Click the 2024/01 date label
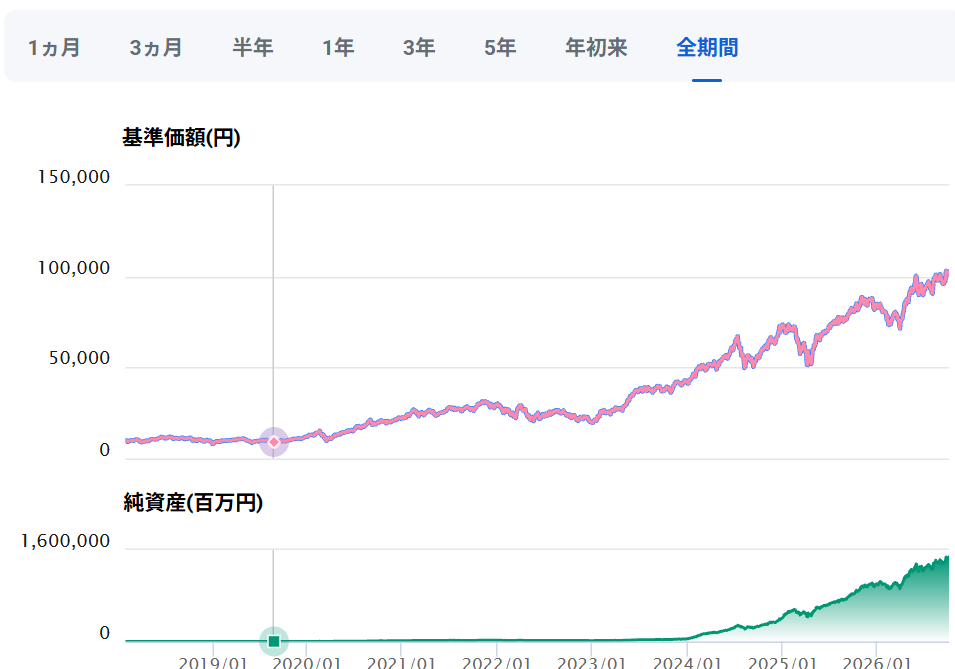Viewport: 955px width, 669px height. click(x=688, y=663)
